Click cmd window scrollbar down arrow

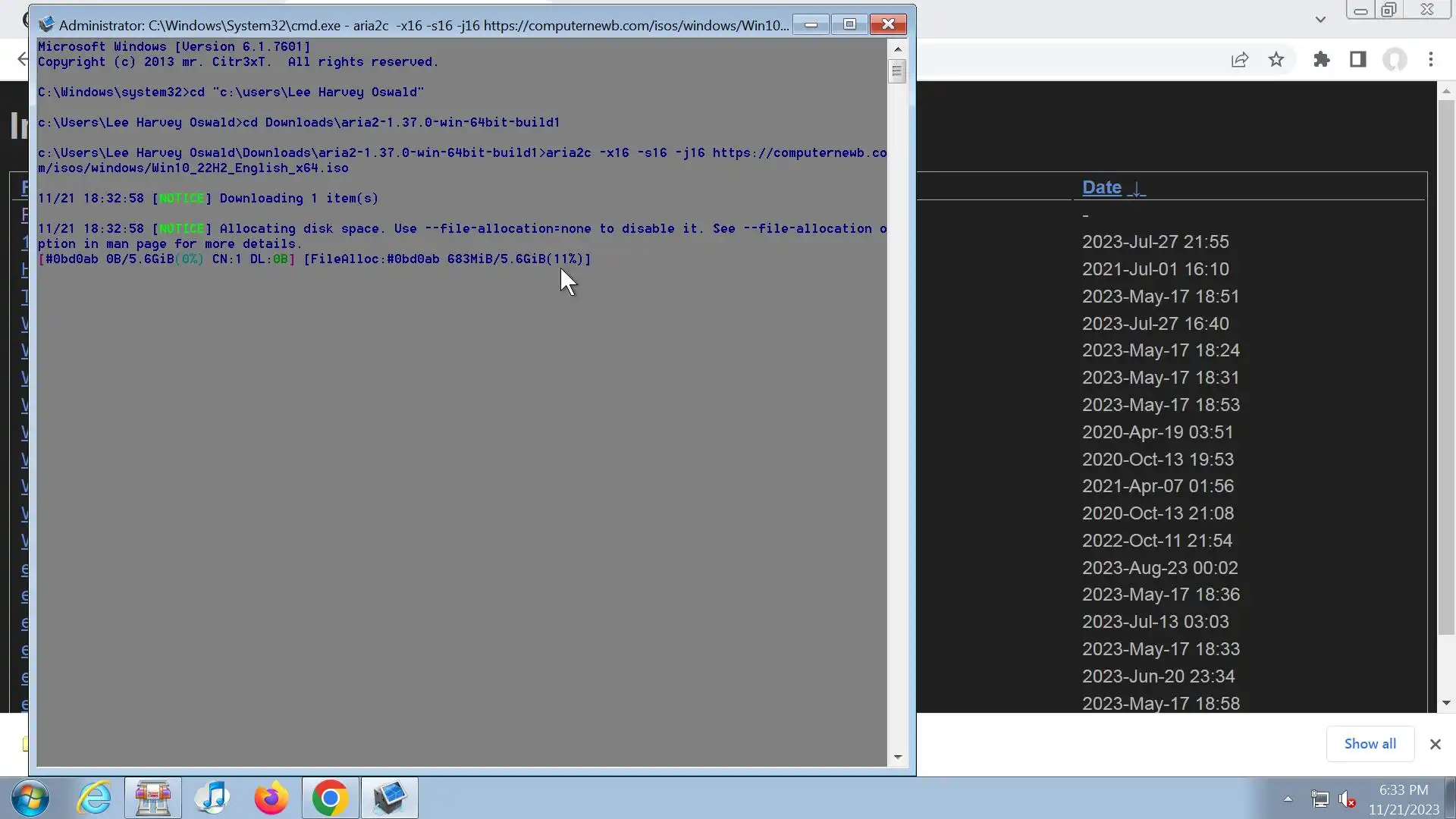[x=898, y=757]
